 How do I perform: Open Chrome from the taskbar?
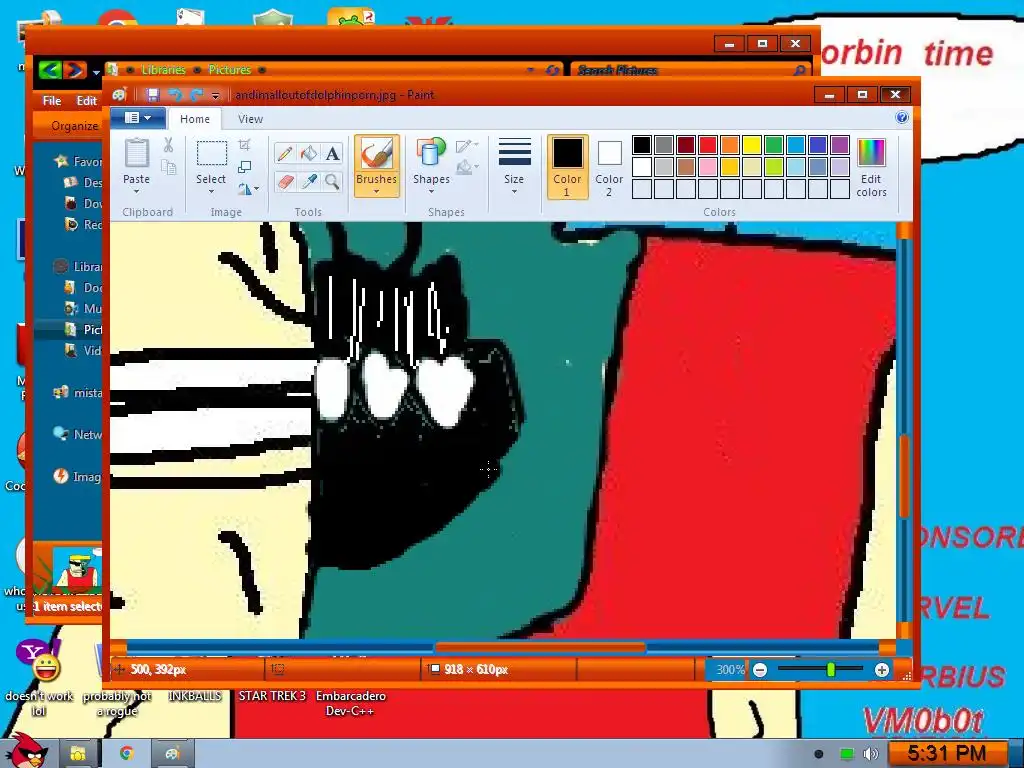point(126,753)
